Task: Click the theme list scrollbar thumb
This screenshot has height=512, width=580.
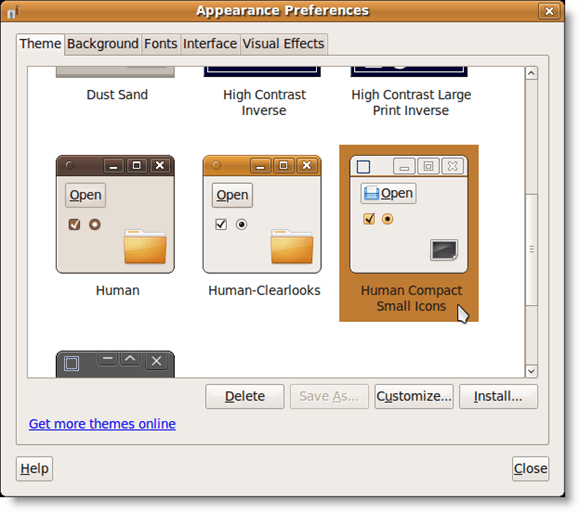Action: [x=532, y=250]
